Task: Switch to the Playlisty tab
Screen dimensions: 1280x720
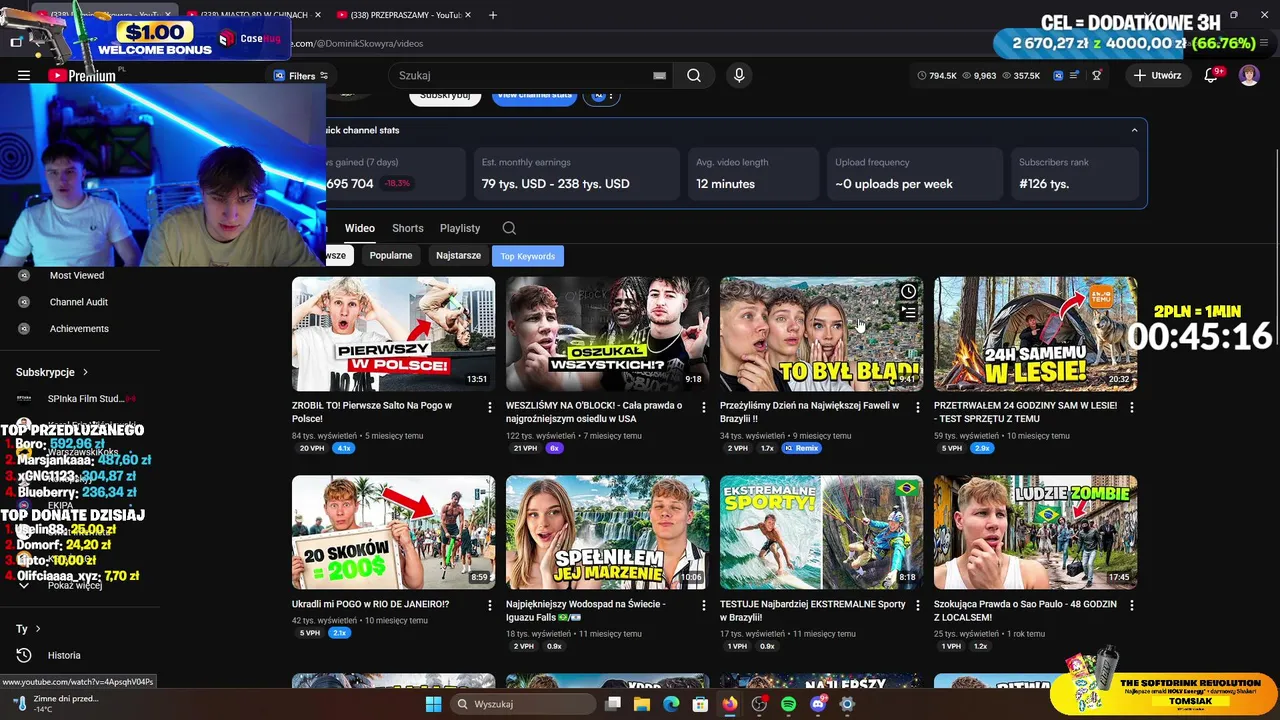Action: (x=460, y=228)
